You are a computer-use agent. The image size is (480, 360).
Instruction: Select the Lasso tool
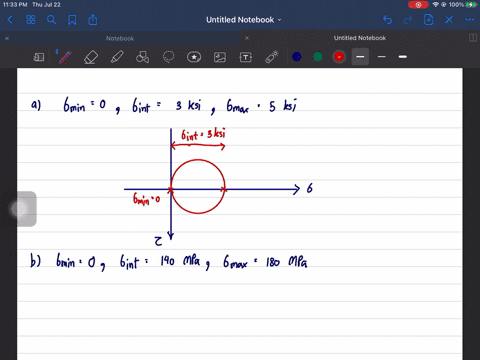pyautogui.click(x=168, y=57)
